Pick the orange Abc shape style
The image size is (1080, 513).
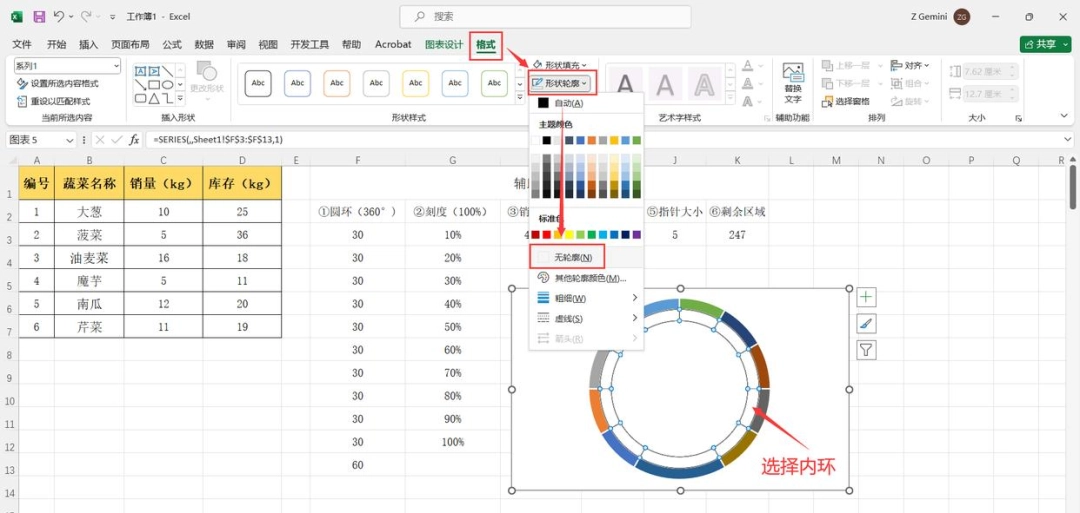click(x=337, y=83)
